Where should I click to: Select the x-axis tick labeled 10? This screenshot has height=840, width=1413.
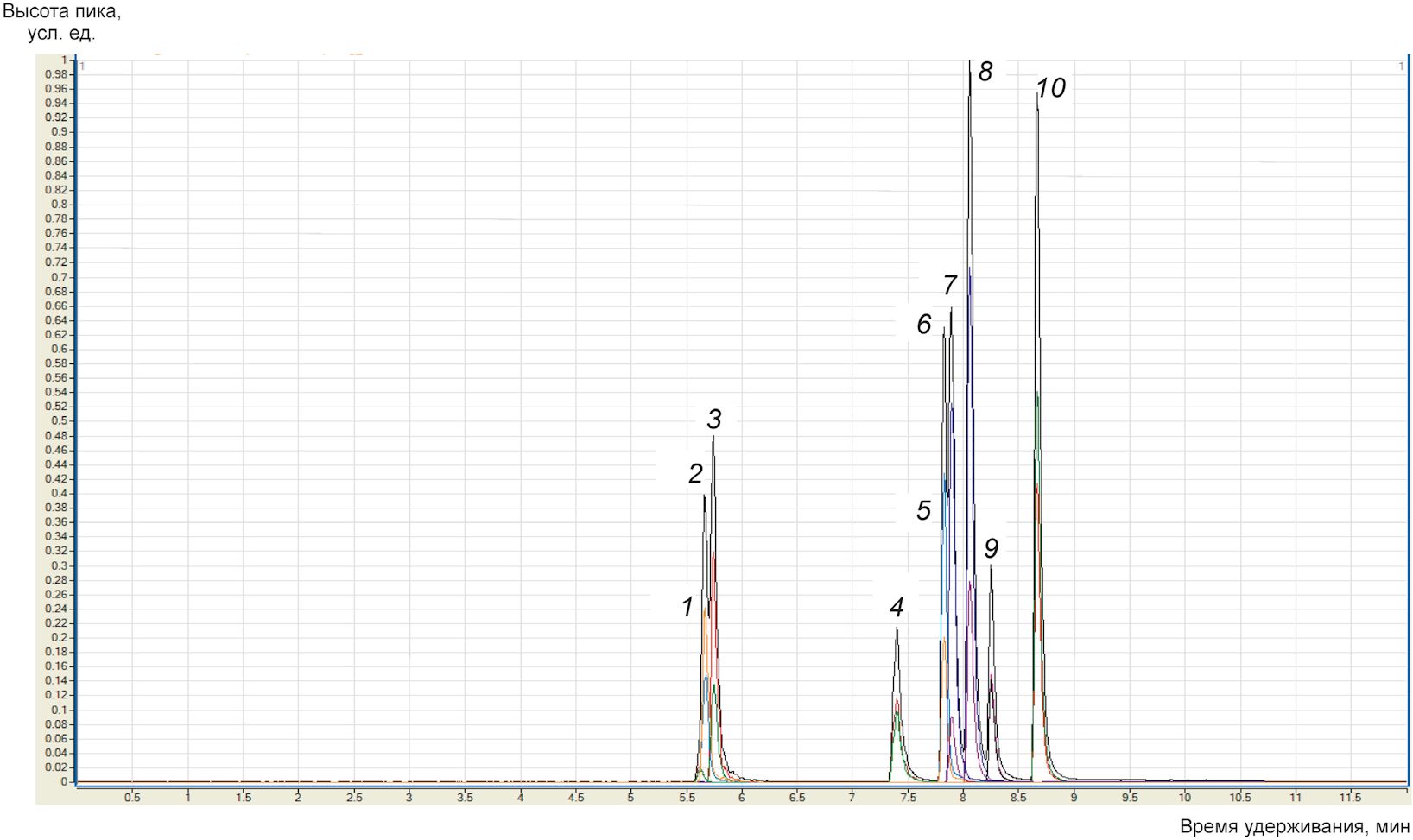click(x=1184, y=798)
